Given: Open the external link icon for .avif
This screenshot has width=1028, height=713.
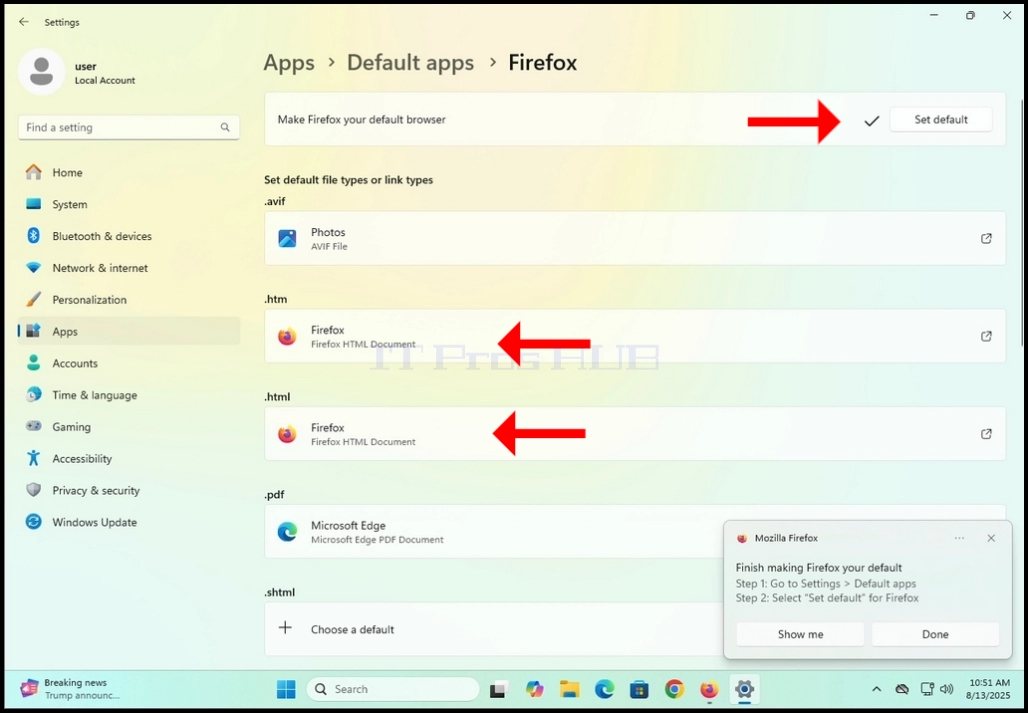Looking at the screenshot, I should [986, 239].
